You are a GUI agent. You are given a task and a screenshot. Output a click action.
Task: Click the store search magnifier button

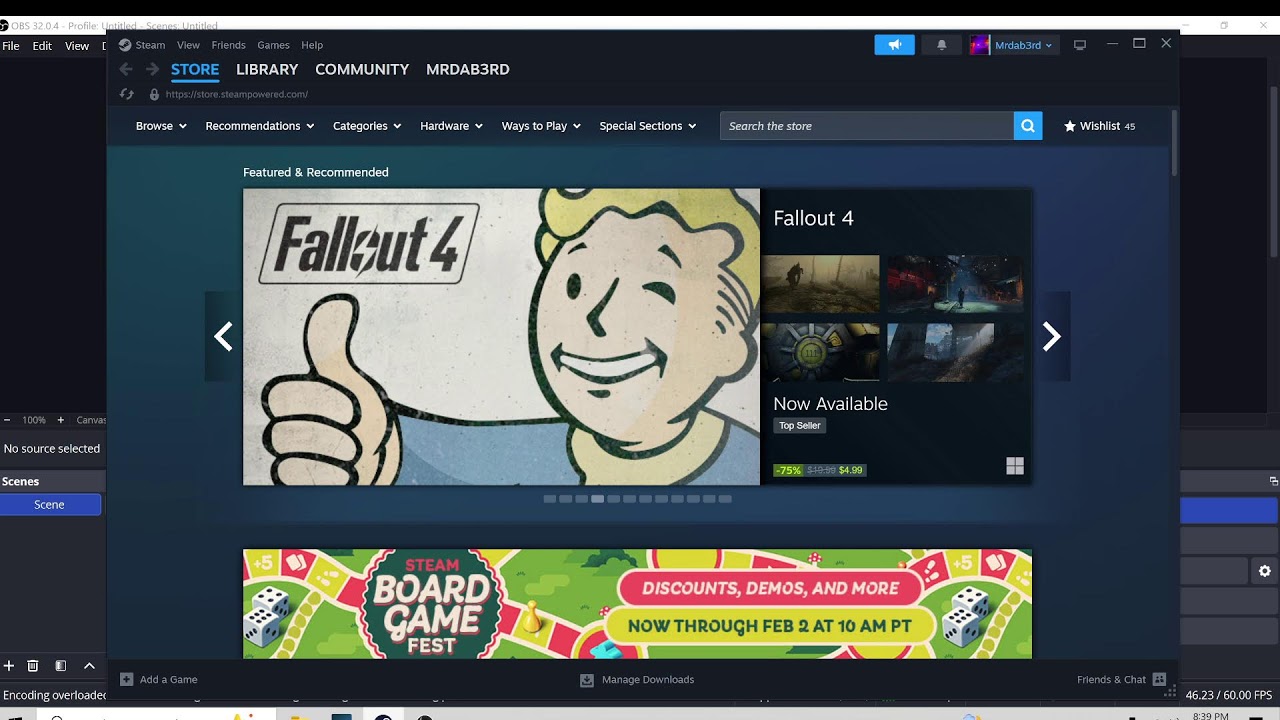[x=1028, y=126]
